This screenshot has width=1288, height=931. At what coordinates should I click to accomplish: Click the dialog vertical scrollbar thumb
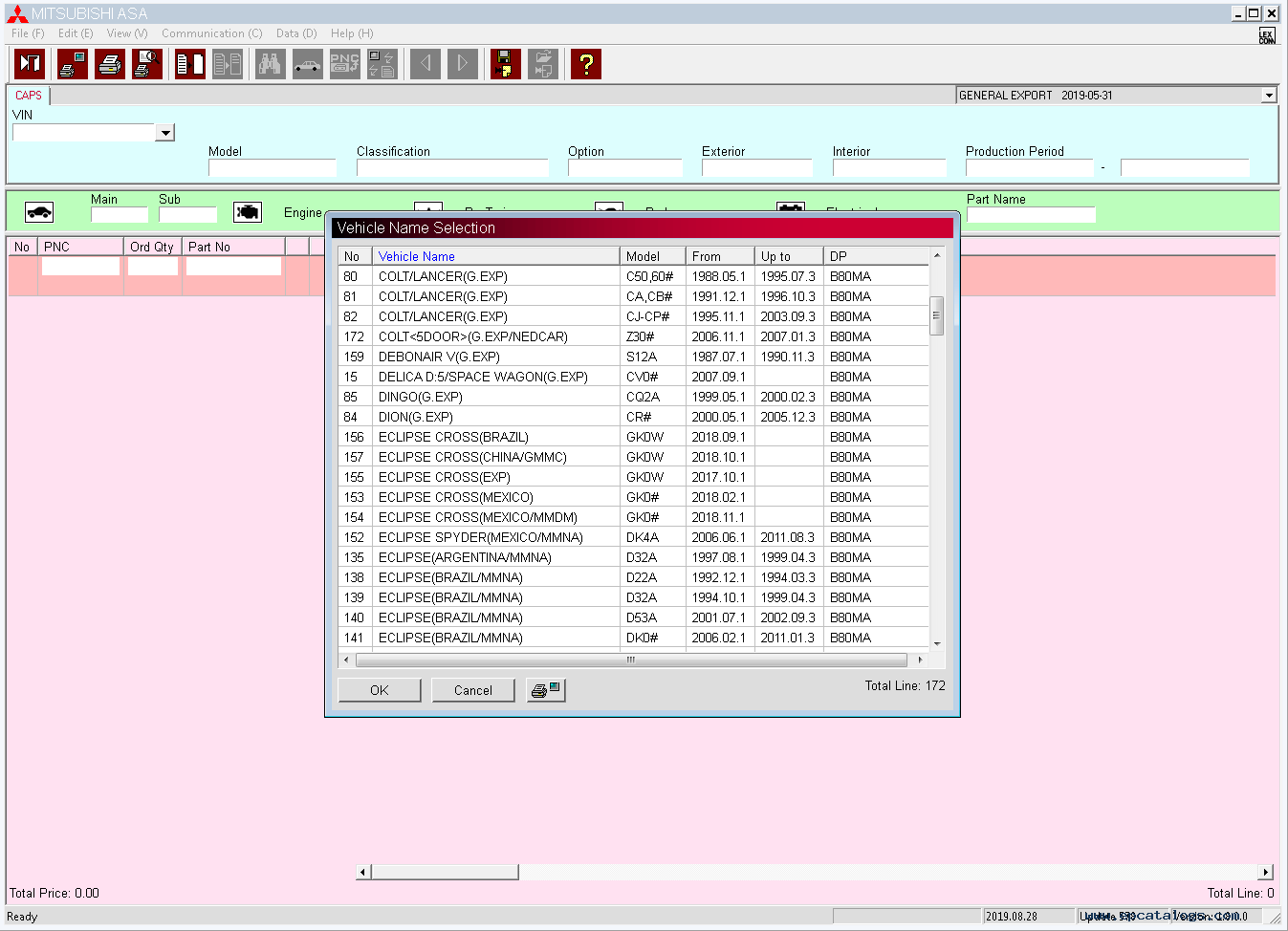(x=937, y=315)
